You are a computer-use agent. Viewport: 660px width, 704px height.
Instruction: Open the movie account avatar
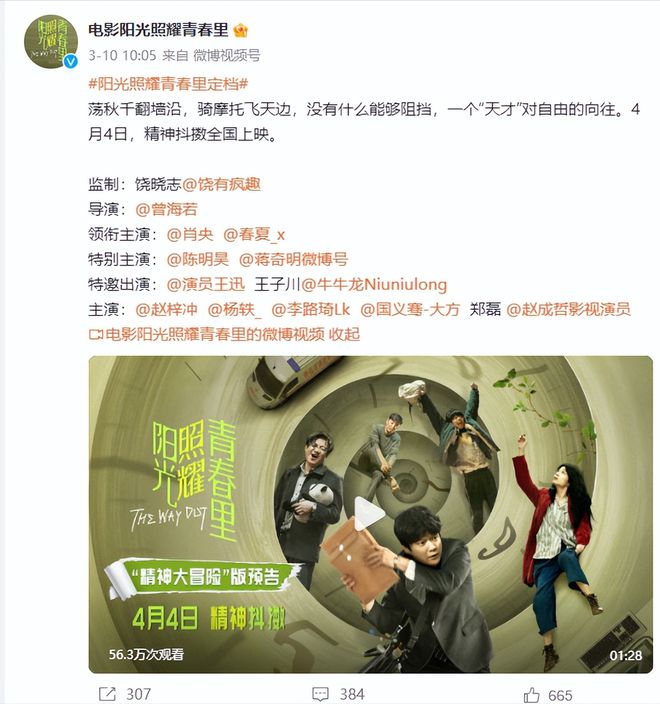pyautogui.click(x=50, y=41)
